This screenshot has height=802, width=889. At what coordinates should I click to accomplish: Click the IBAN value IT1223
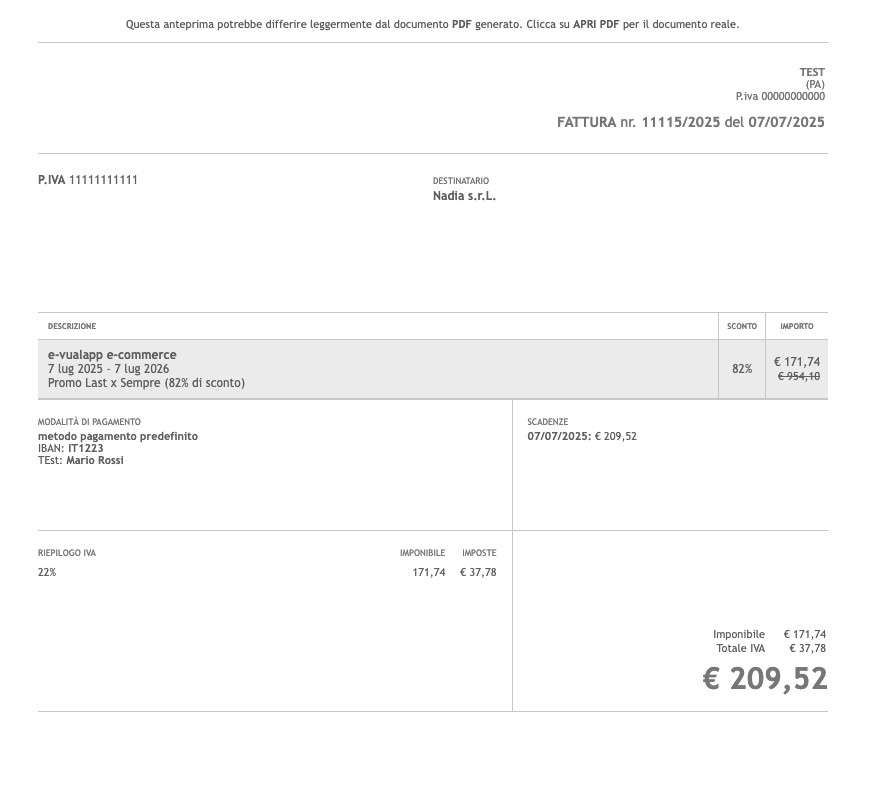point(86,448)
